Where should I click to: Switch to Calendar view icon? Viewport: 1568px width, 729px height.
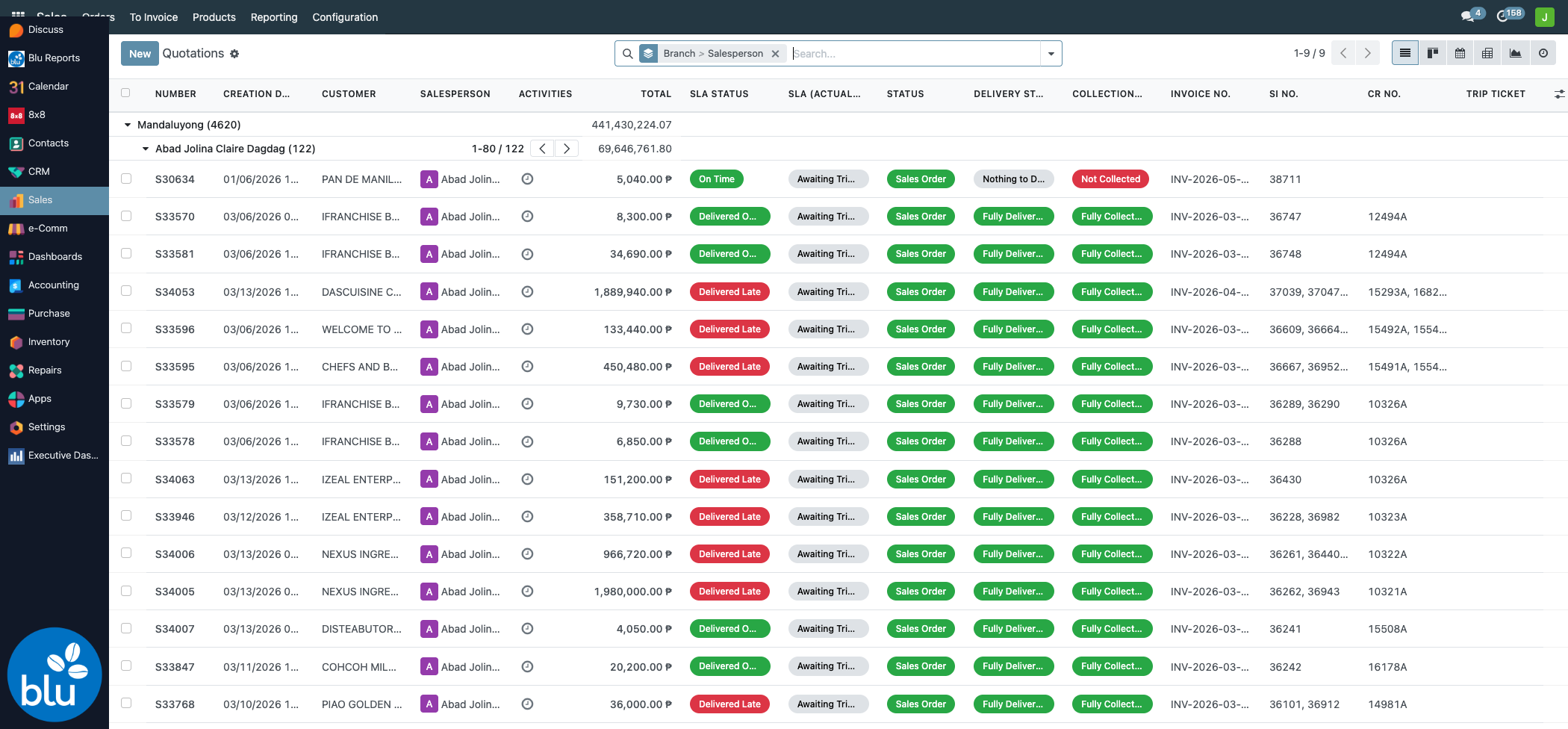(1460, 53)
